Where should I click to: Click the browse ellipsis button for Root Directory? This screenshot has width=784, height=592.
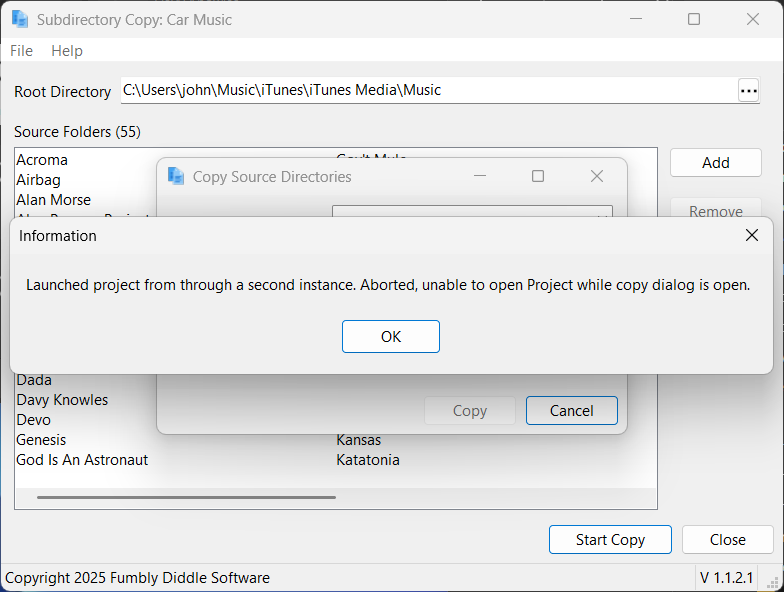click(x=748, y=90)
